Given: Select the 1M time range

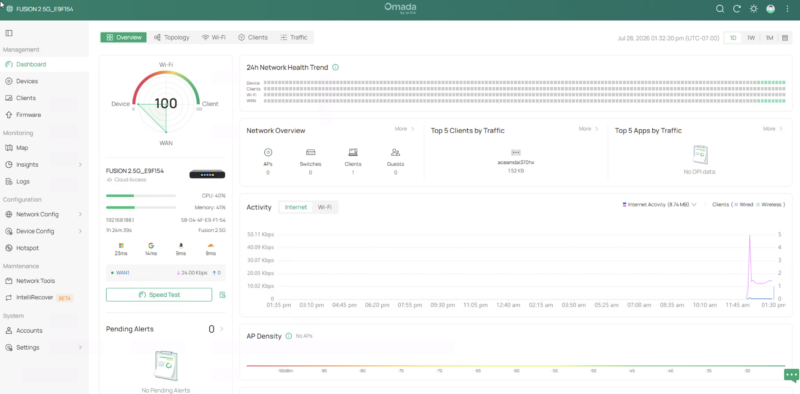Looking at the screenshot, I should 769,38.
